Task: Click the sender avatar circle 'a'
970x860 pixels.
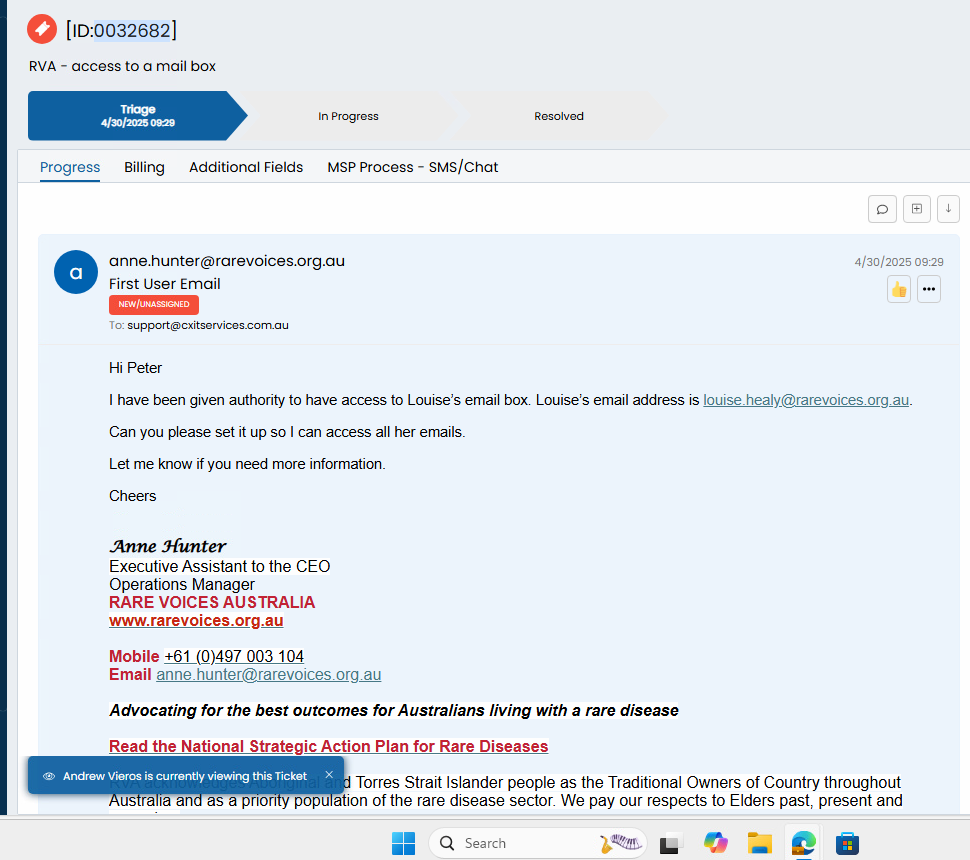Action: coord(76,272)
